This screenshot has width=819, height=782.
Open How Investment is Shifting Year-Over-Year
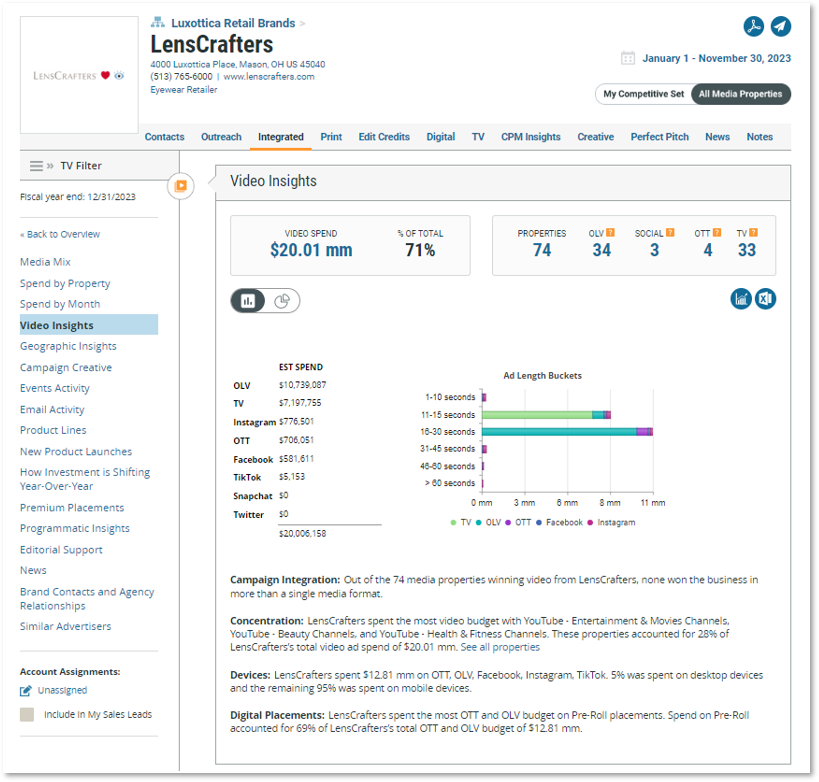tap(85, 479)
